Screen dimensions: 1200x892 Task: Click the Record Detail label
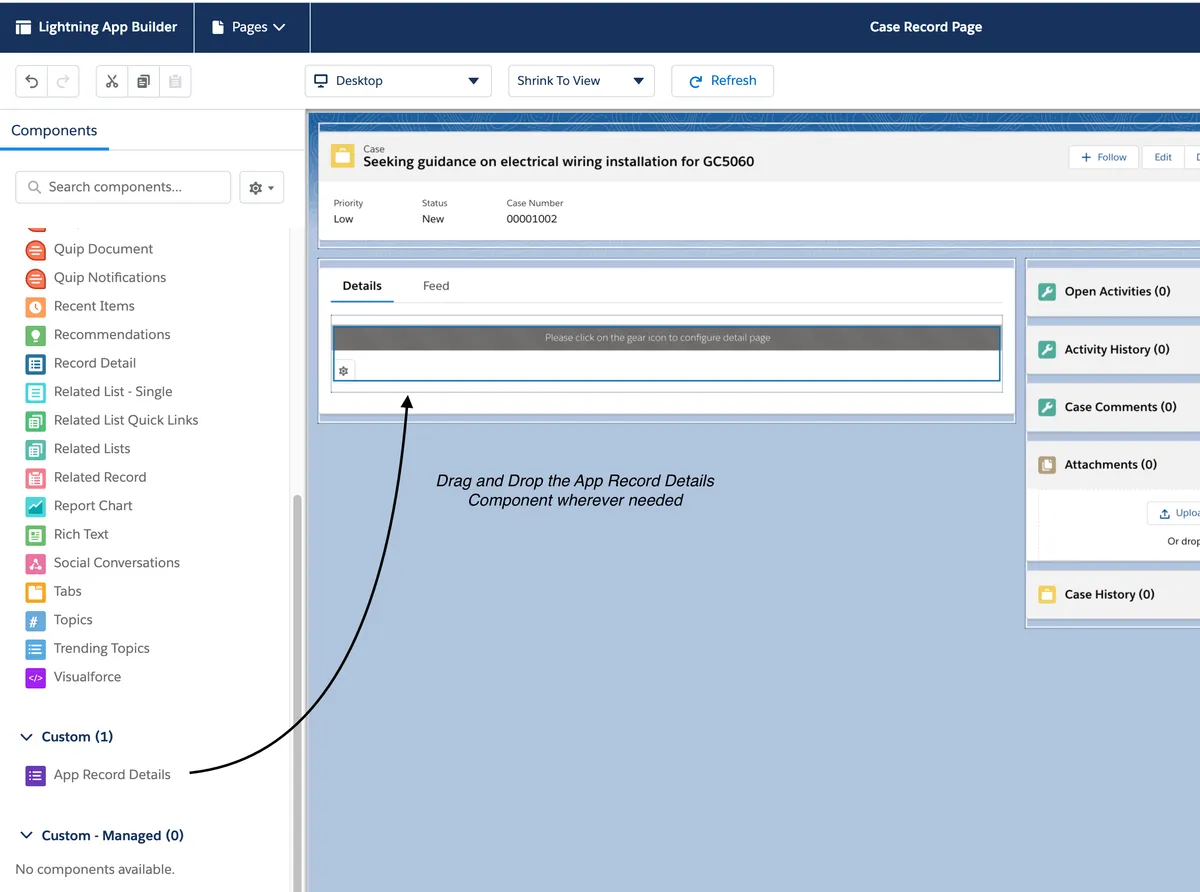pos(95,363)
